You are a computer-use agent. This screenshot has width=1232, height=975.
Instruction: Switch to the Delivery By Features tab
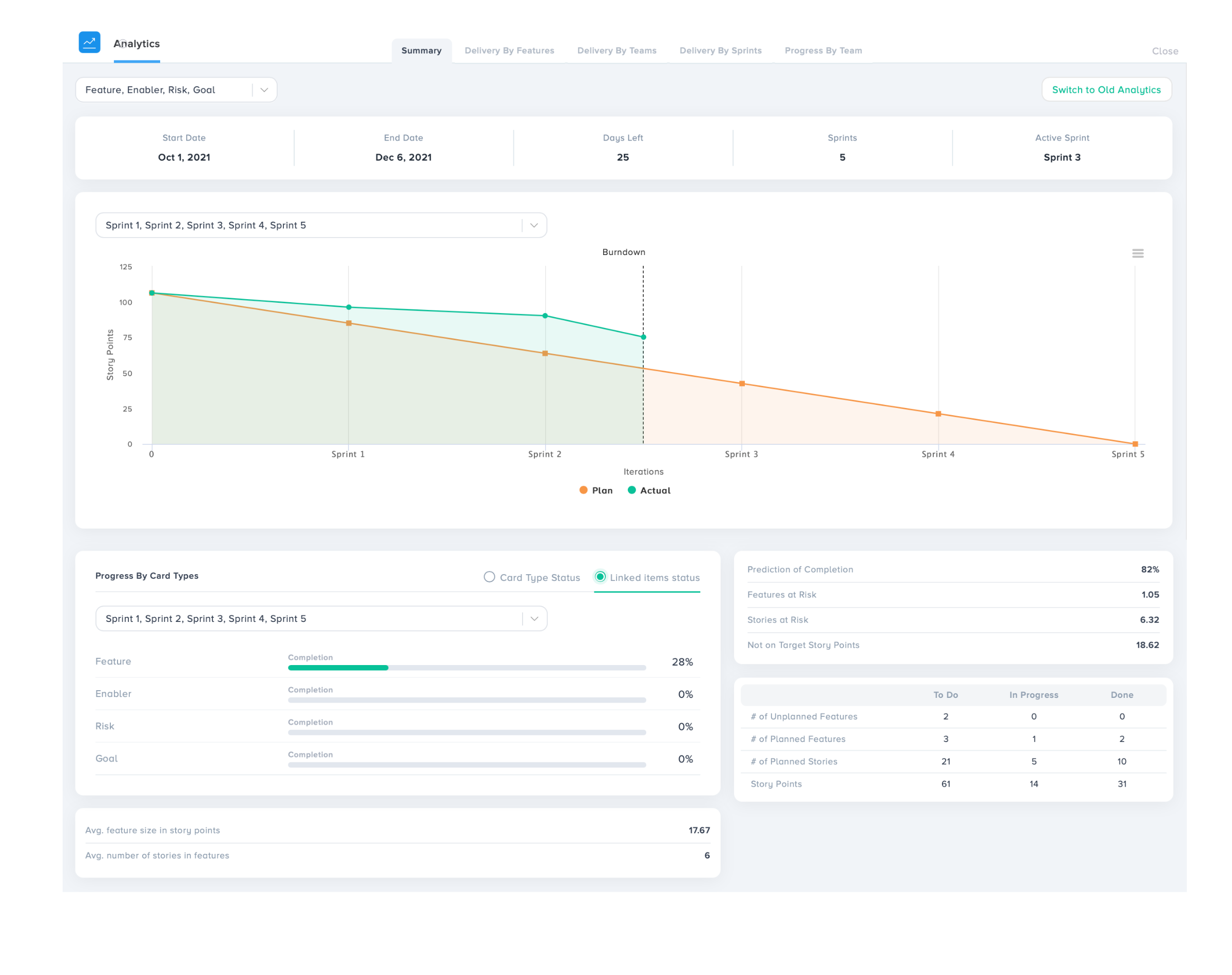click(509, 50)
